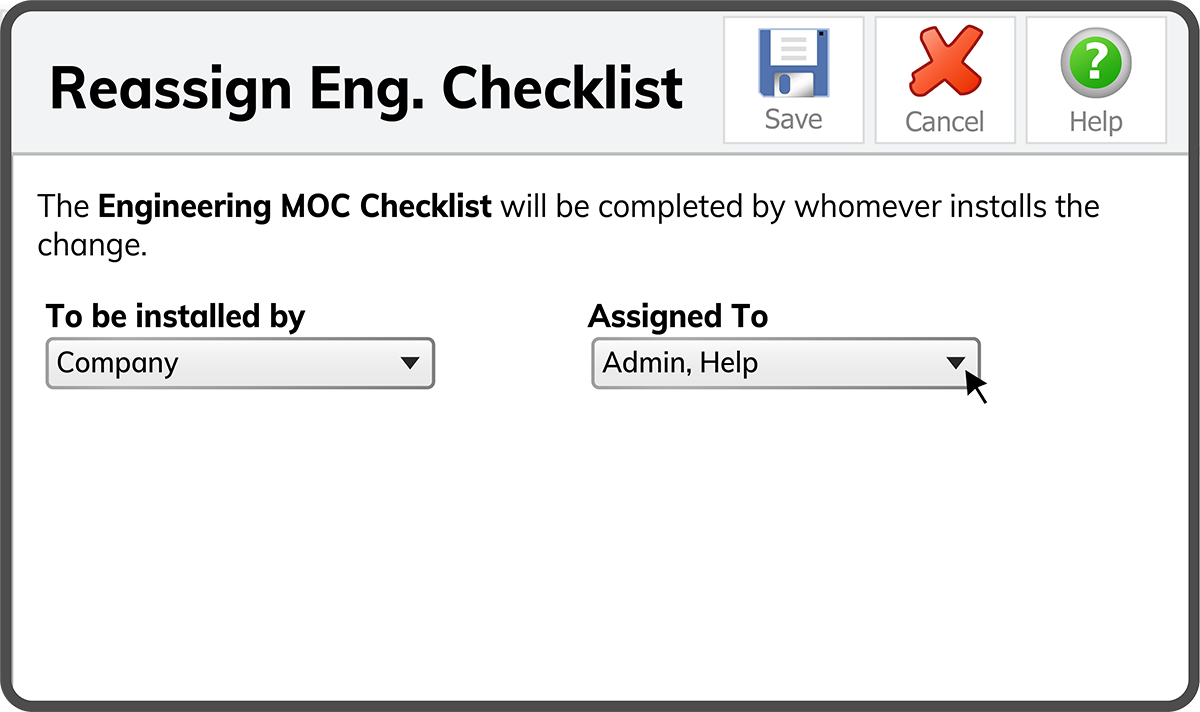The image size is (1200, 712).
Task: Open the "To be installed by" dropdown
Action: [240, 363]
